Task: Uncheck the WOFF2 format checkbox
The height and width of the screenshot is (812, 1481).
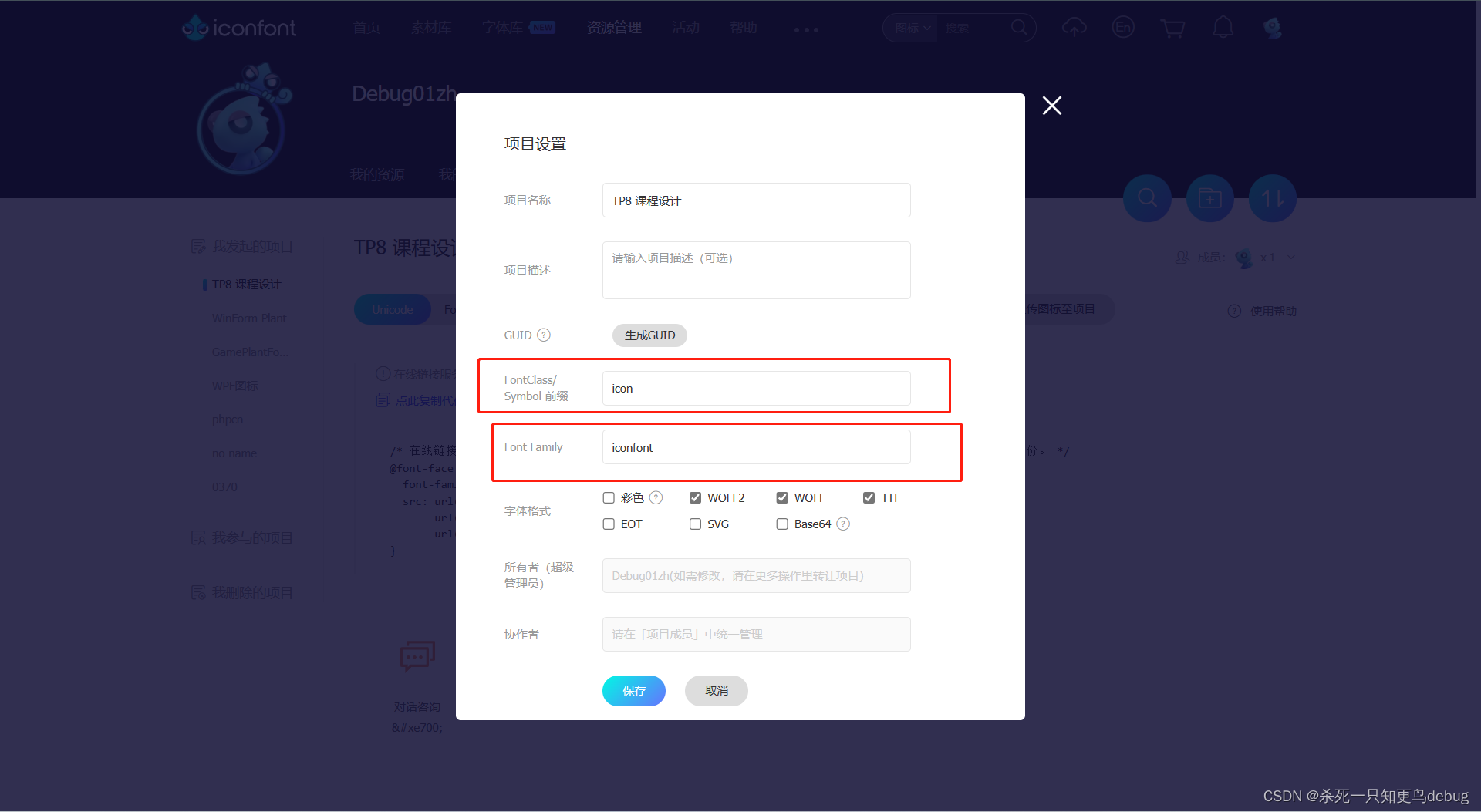Action: click(x=695, y=497)
